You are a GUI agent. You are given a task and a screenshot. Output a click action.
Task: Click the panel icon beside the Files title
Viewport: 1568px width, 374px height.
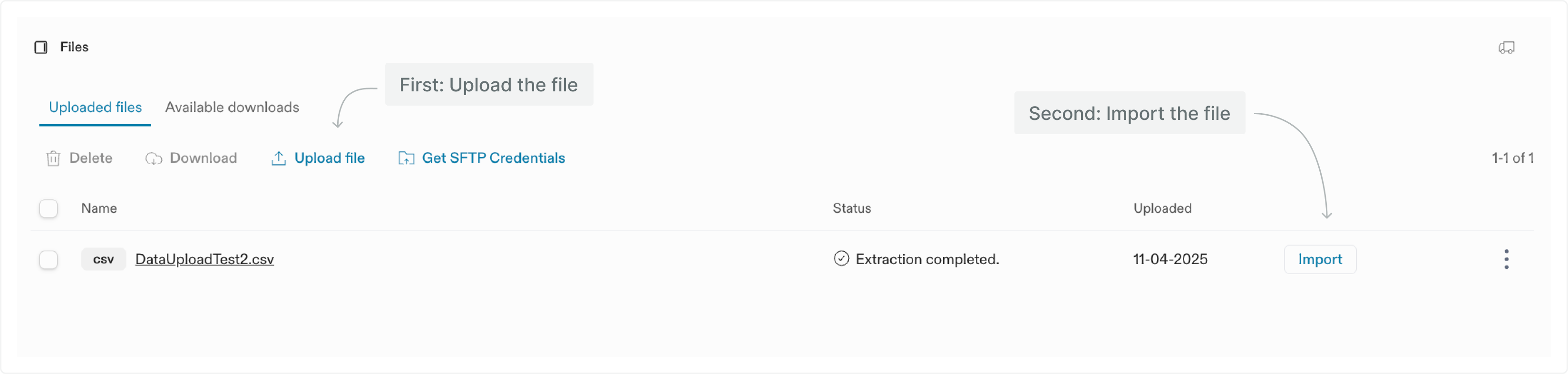pos(41,48)
